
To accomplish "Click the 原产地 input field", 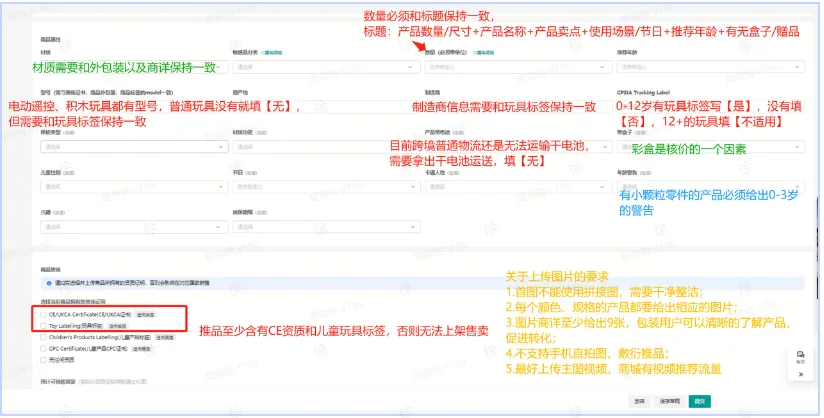I will click(x=326, y=107).
